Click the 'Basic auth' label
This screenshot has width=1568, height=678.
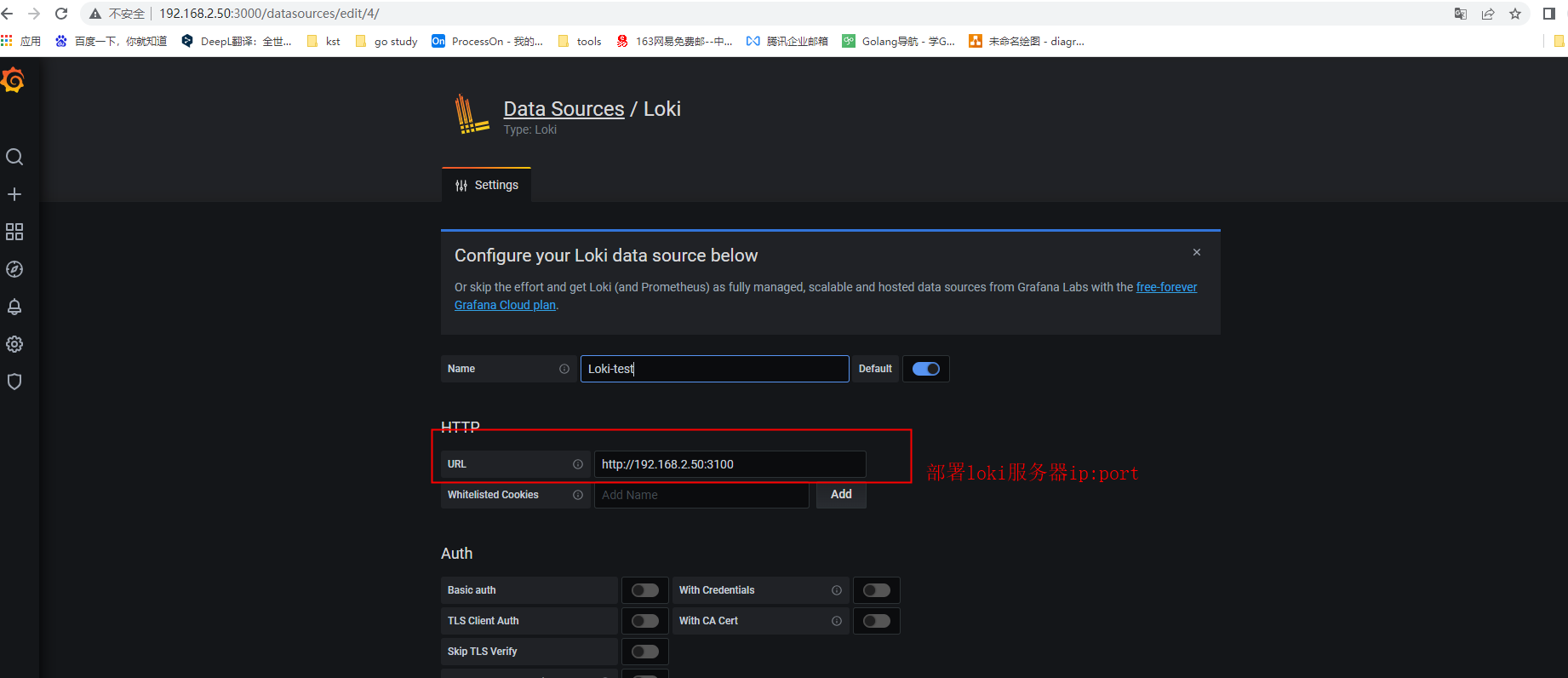pyautogui.click(x=472, y=590)
